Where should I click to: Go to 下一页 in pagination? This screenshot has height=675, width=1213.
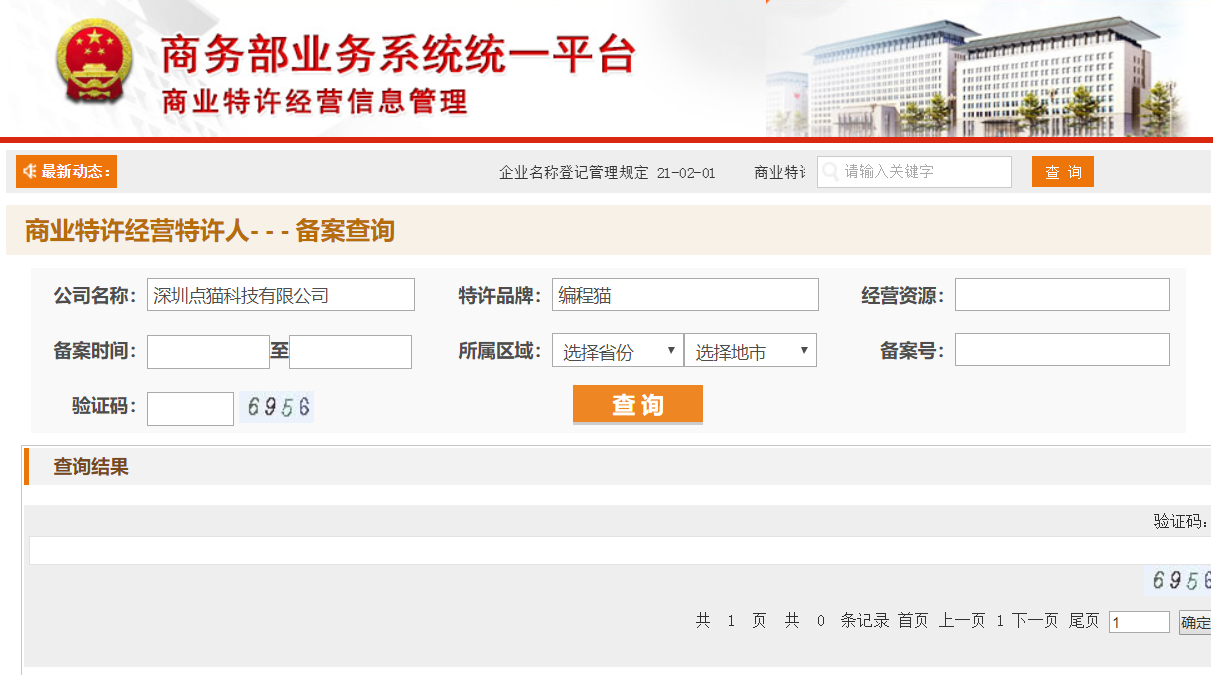click(x=1035, y=621)
